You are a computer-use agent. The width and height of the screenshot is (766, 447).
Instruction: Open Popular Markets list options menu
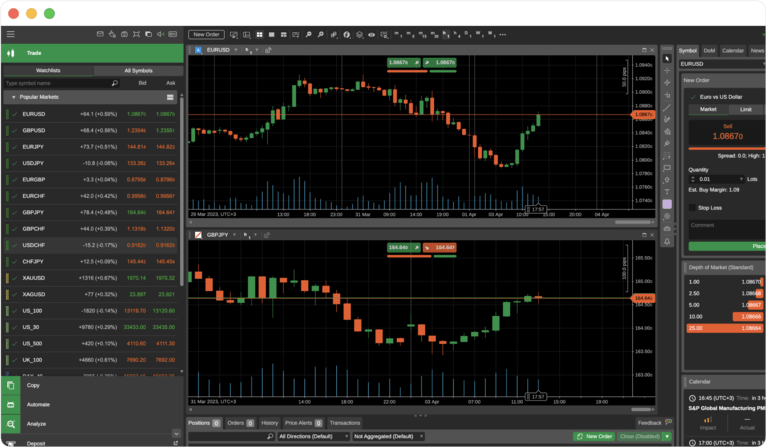(171, 98)
